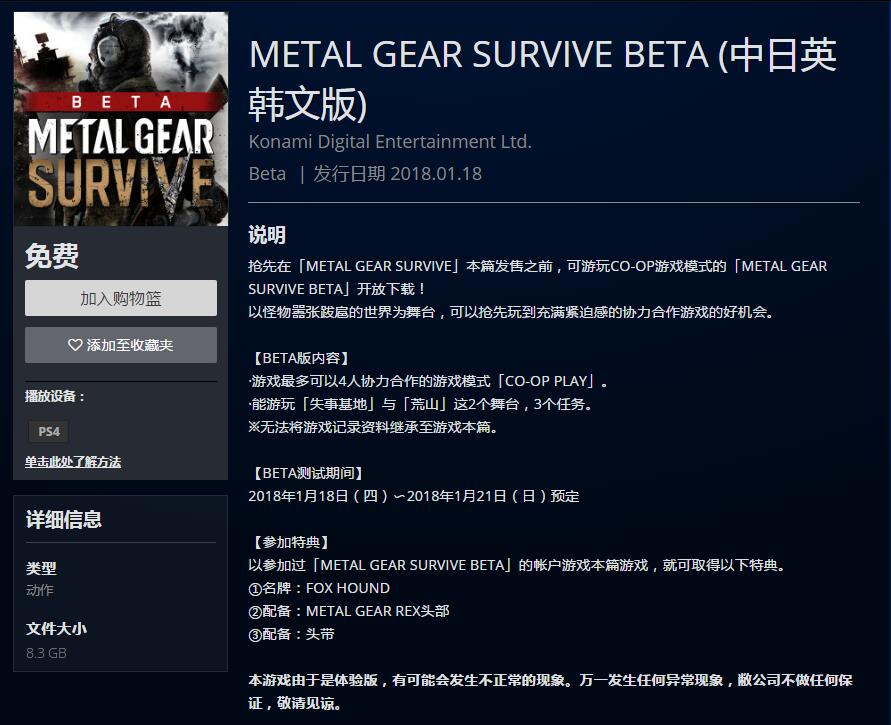
Task: Click the 播放设备 label
Action: [x=55, y=397]
